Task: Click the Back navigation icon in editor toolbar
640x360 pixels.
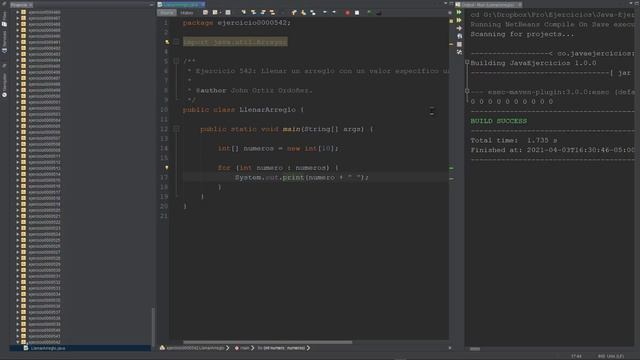Action: pyautogui.click(x=215, y=13)
